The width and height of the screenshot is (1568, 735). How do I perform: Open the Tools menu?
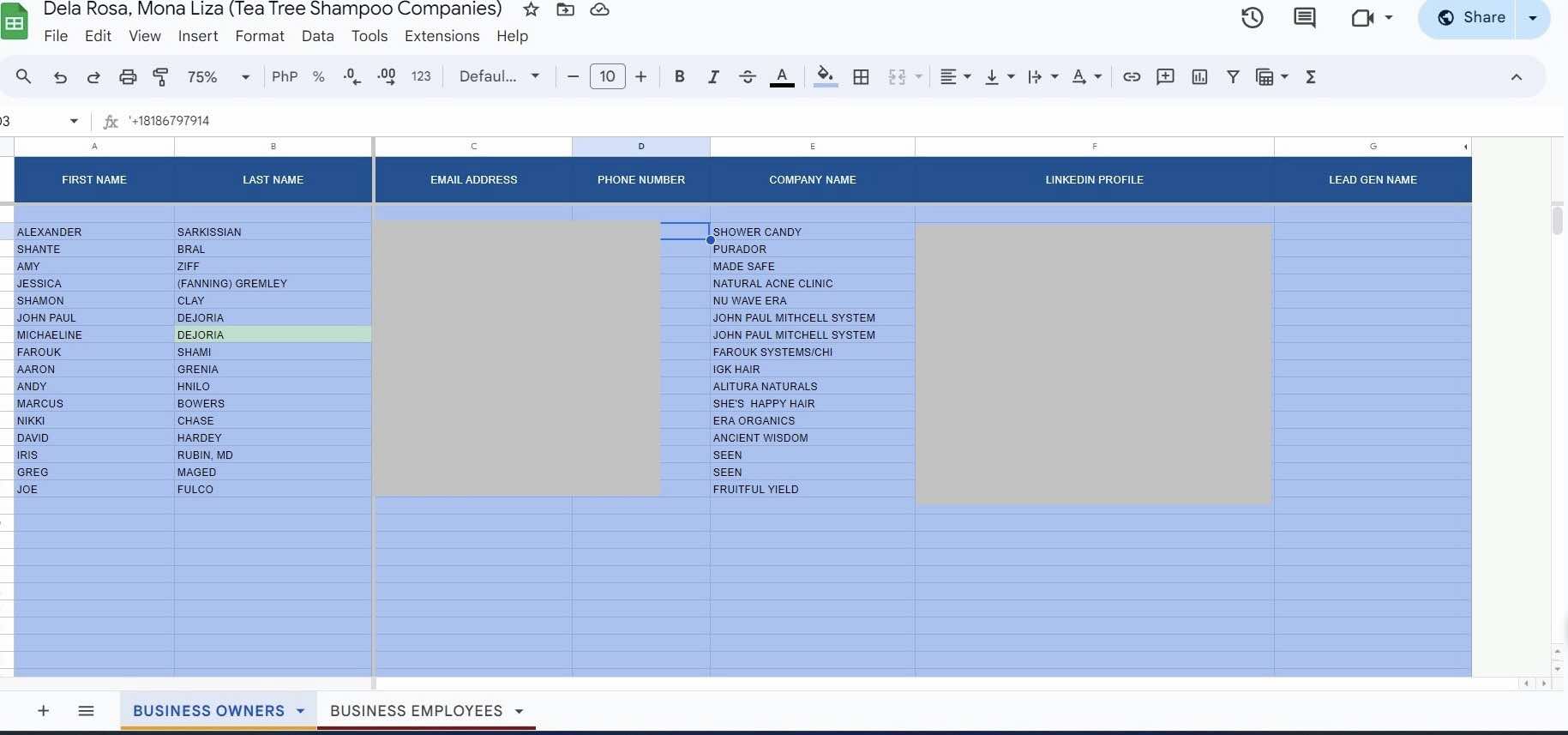click(x=369, y=36)
